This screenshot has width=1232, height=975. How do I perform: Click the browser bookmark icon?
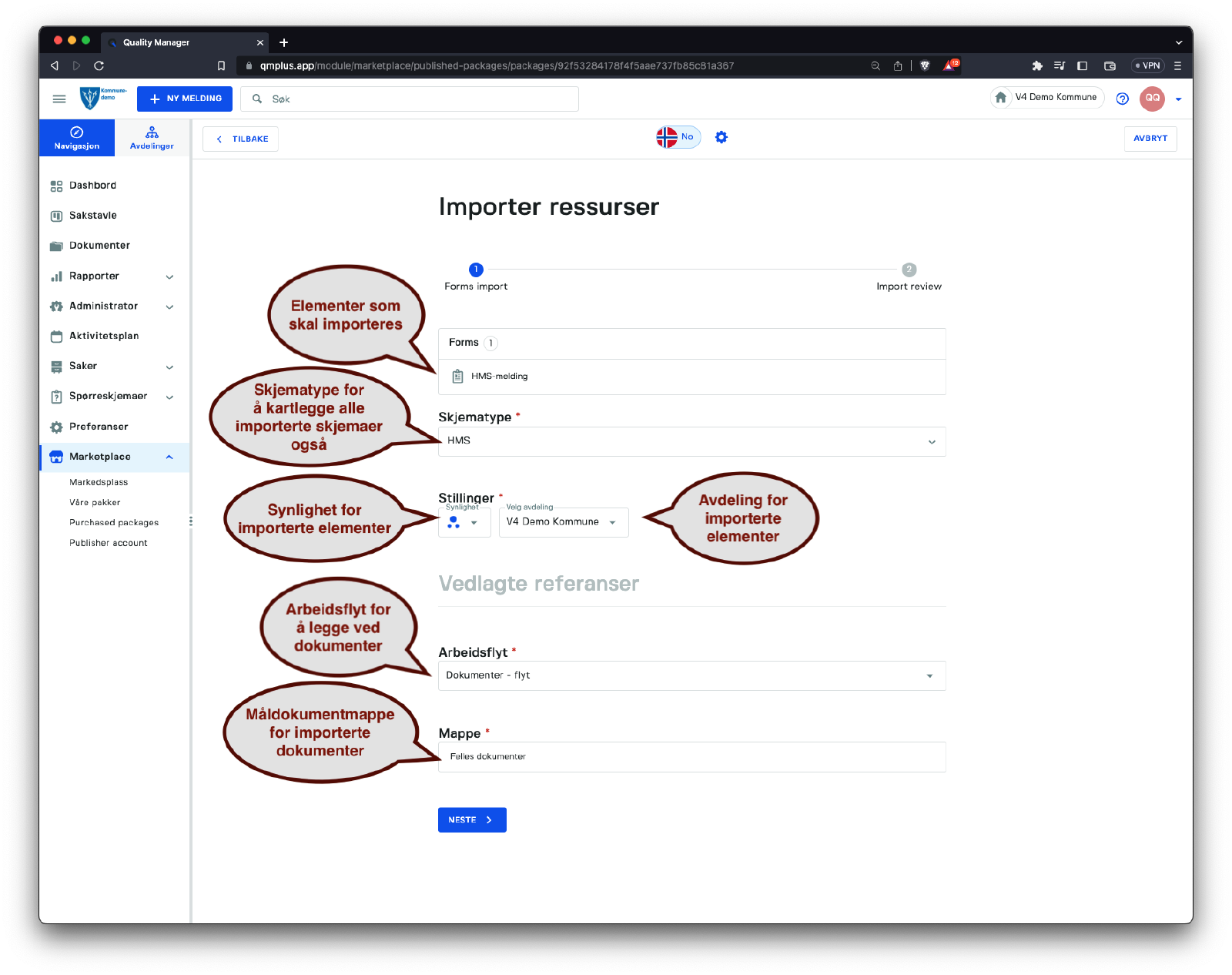point(221,65)
